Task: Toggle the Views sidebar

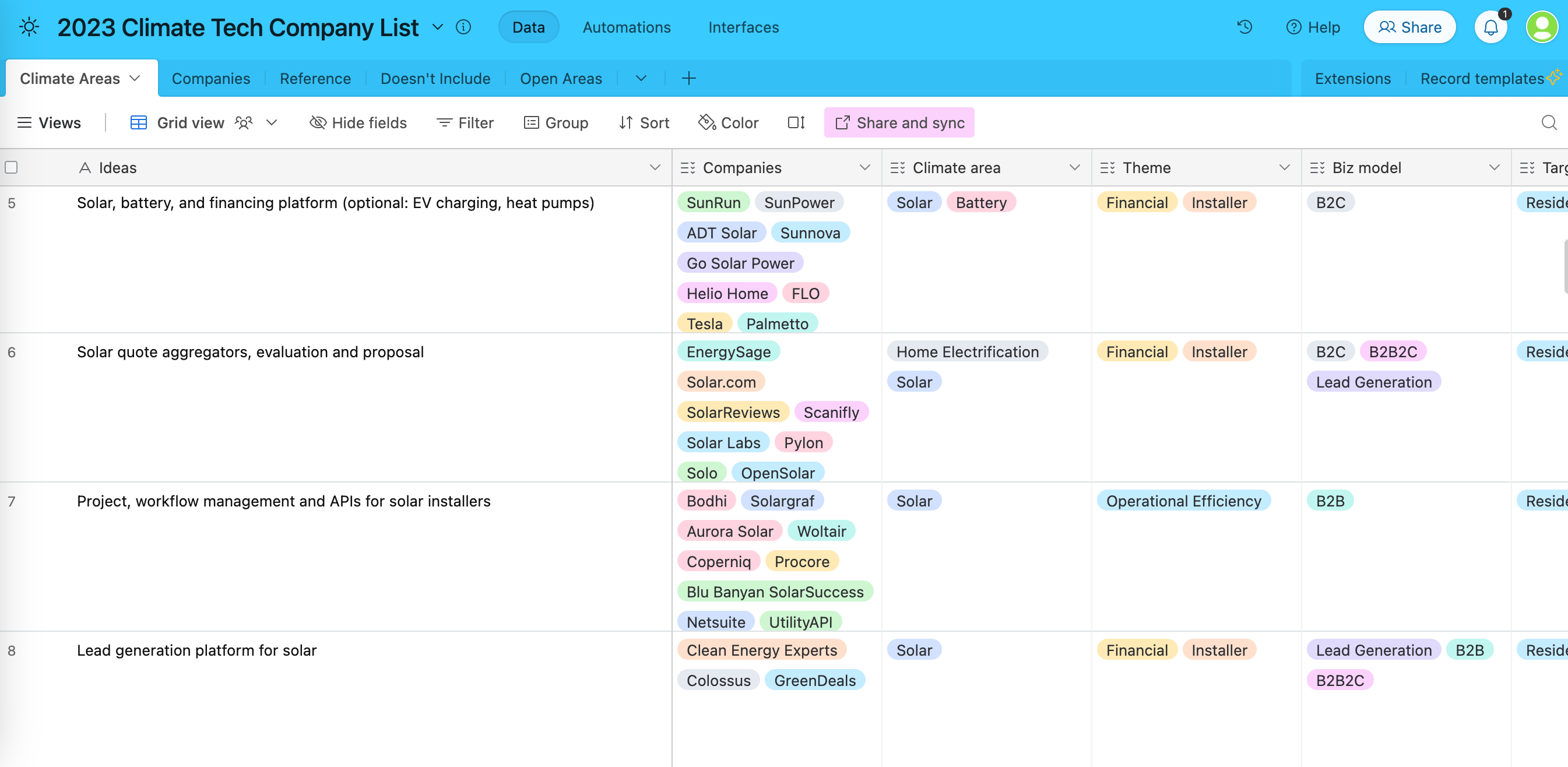Action: (50, 122)
